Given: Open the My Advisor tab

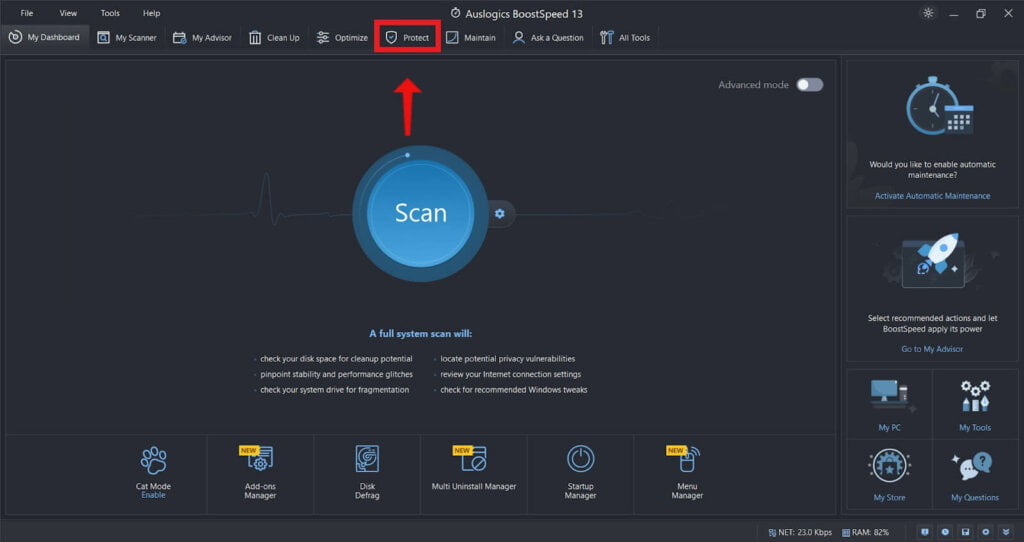Looking at the screenshot, I should click(x=202, y=38).
